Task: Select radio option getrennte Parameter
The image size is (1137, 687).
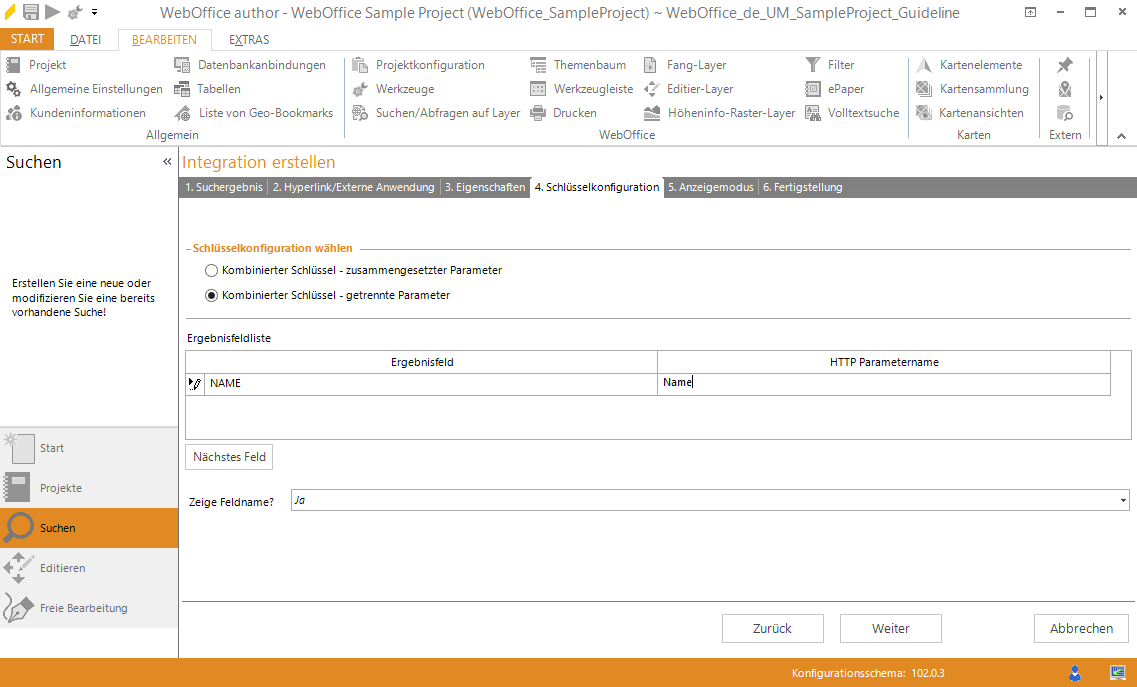Action: point(211,295)
